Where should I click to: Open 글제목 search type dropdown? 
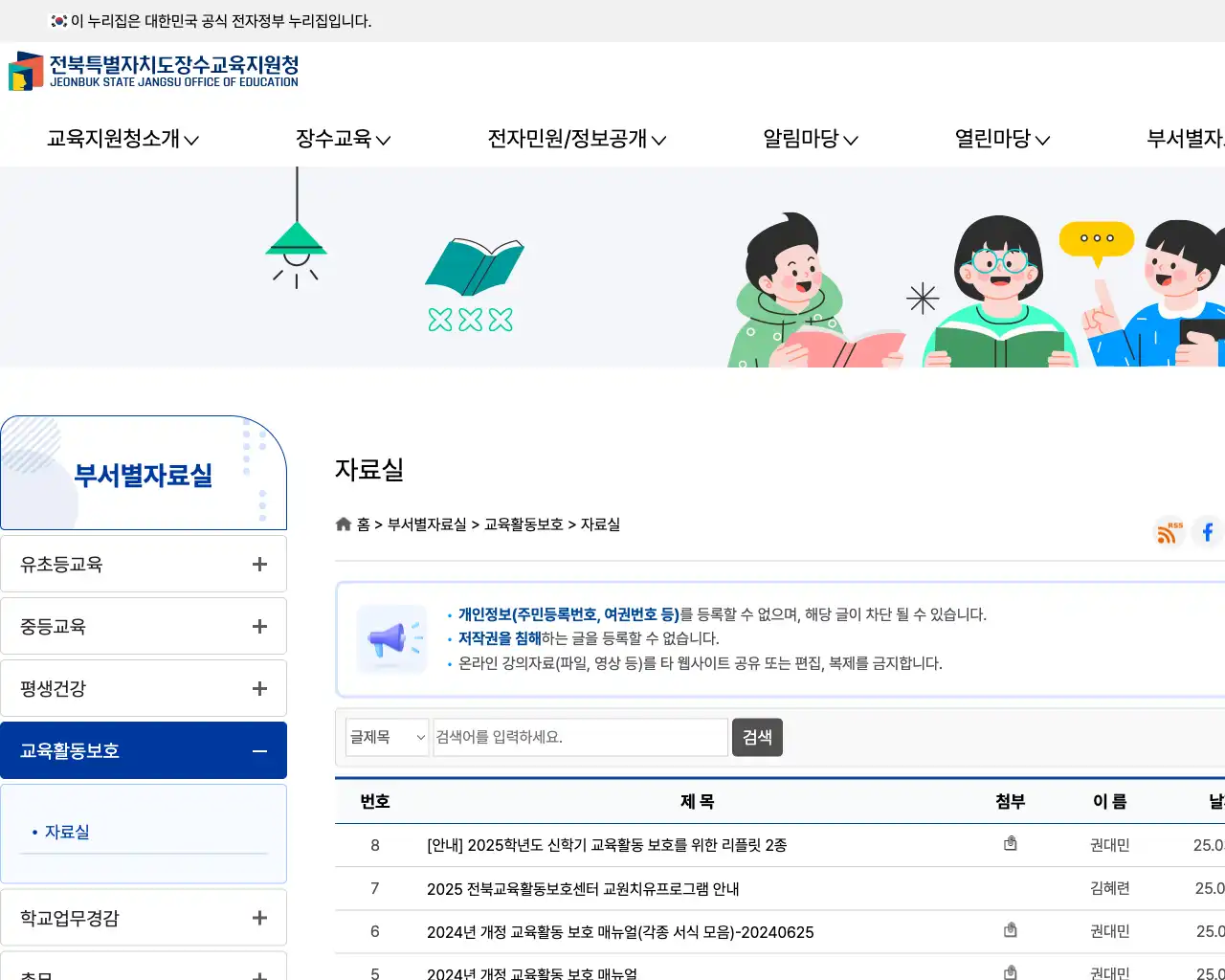(x=388, y=737)
